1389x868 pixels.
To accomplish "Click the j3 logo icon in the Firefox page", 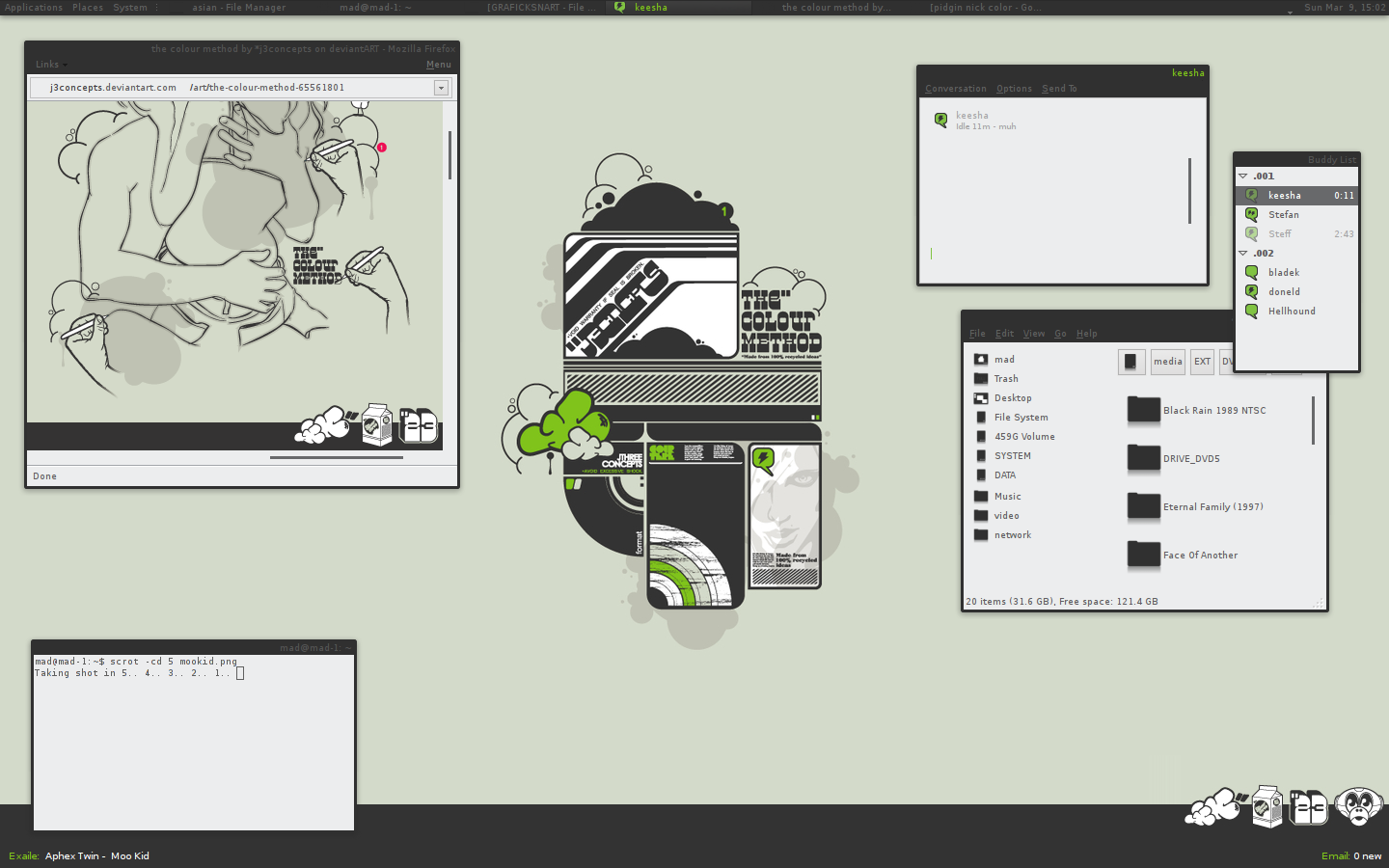I will [x=419, y=425].
